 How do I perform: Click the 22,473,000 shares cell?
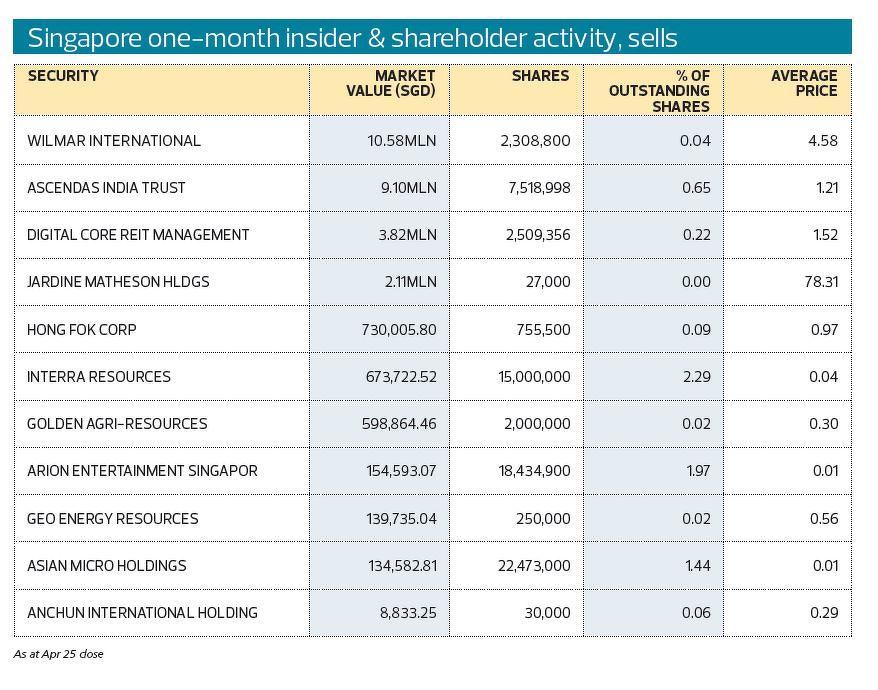(x=534, y=566)
